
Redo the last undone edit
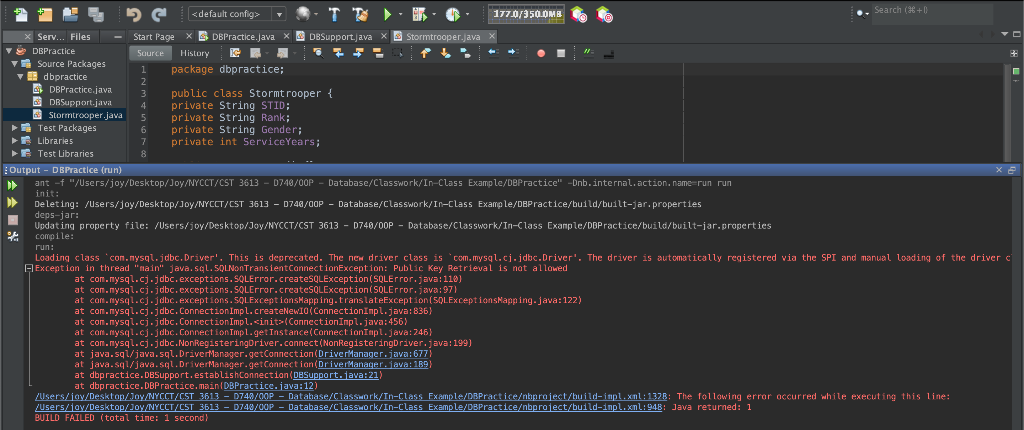click(x=159, y=14)
